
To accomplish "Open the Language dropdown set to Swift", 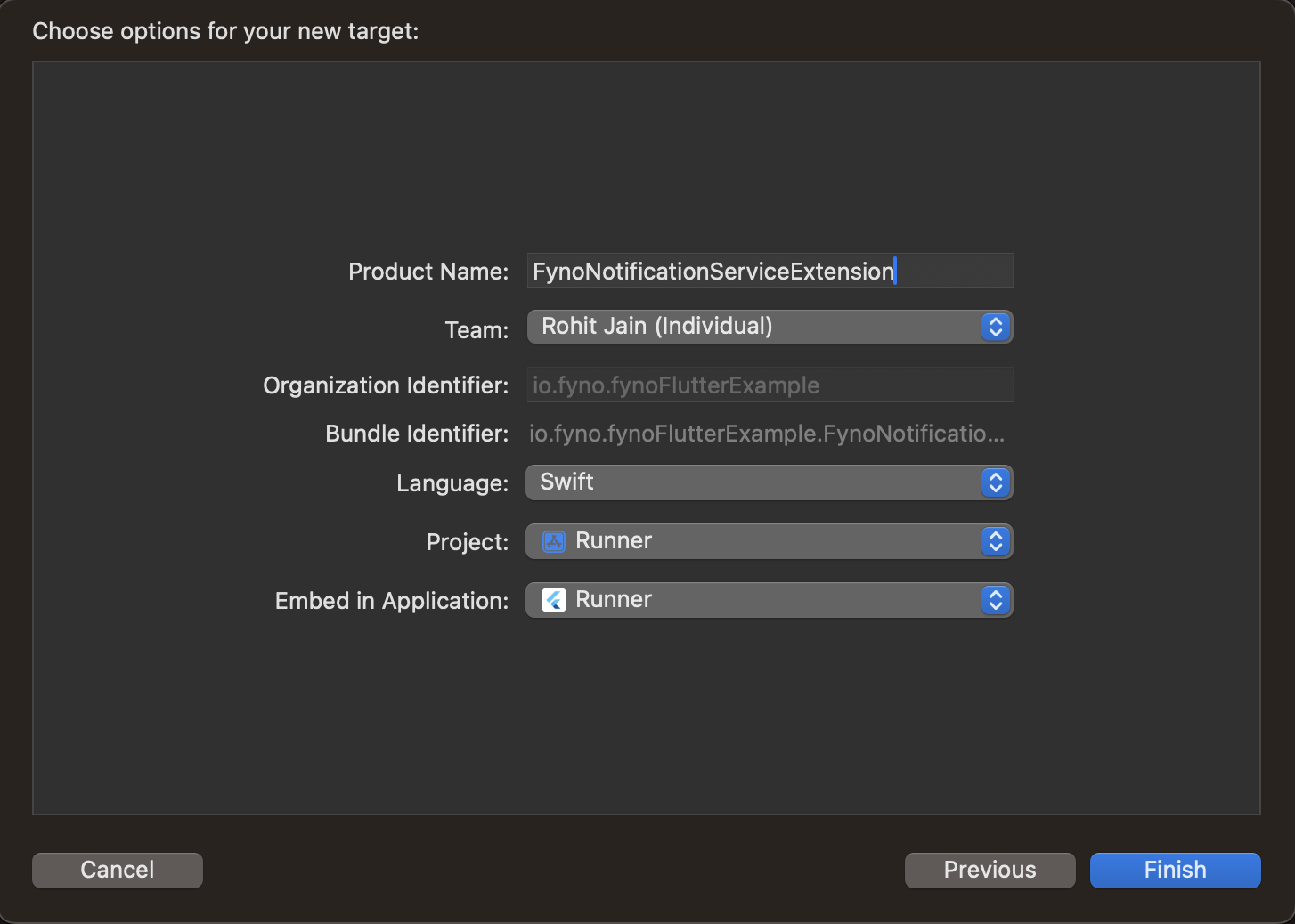I will [757, 482].
